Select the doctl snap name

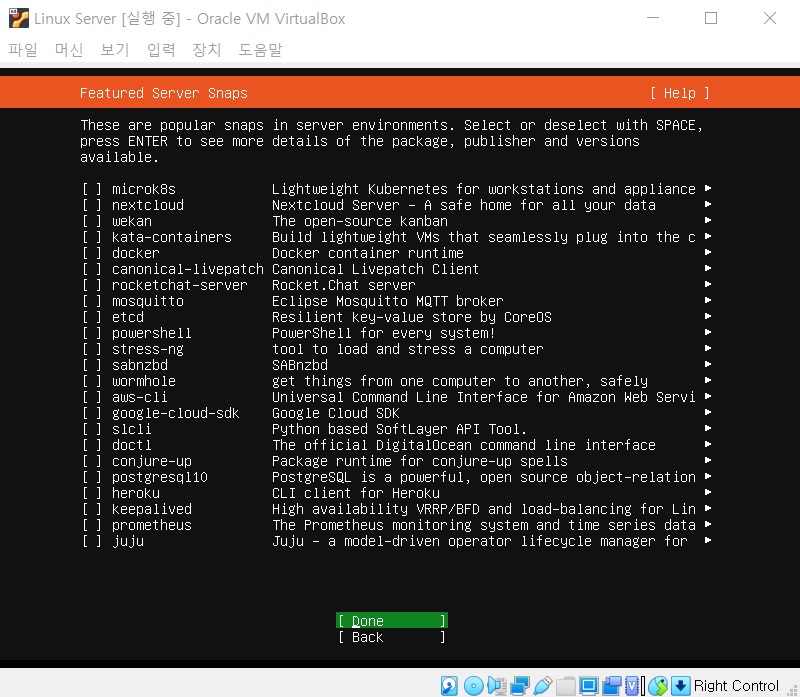coord(132,445)
